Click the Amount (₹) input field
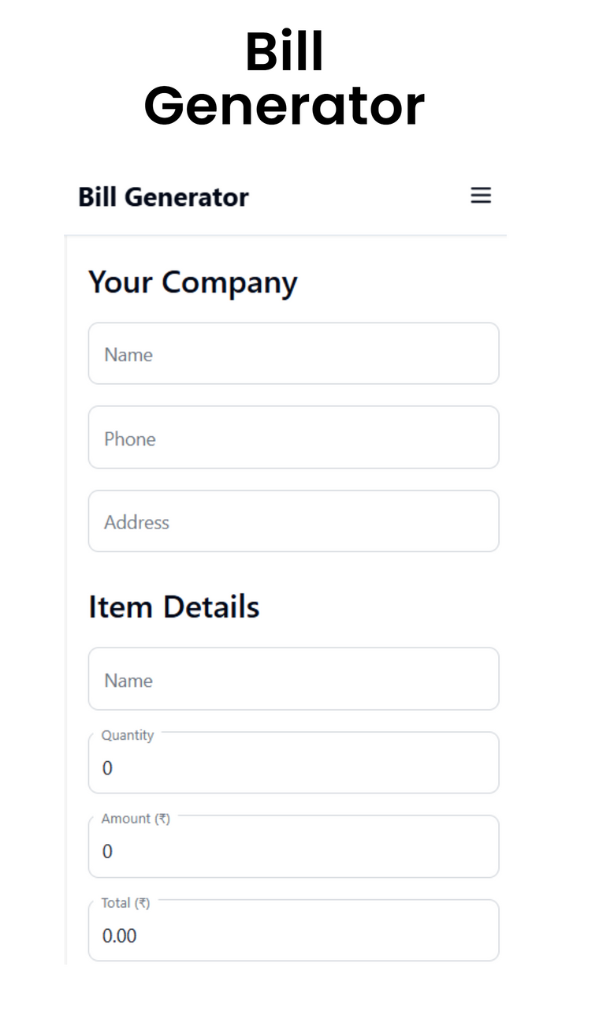Screen dimensions: 600x1024 (293, 851)
